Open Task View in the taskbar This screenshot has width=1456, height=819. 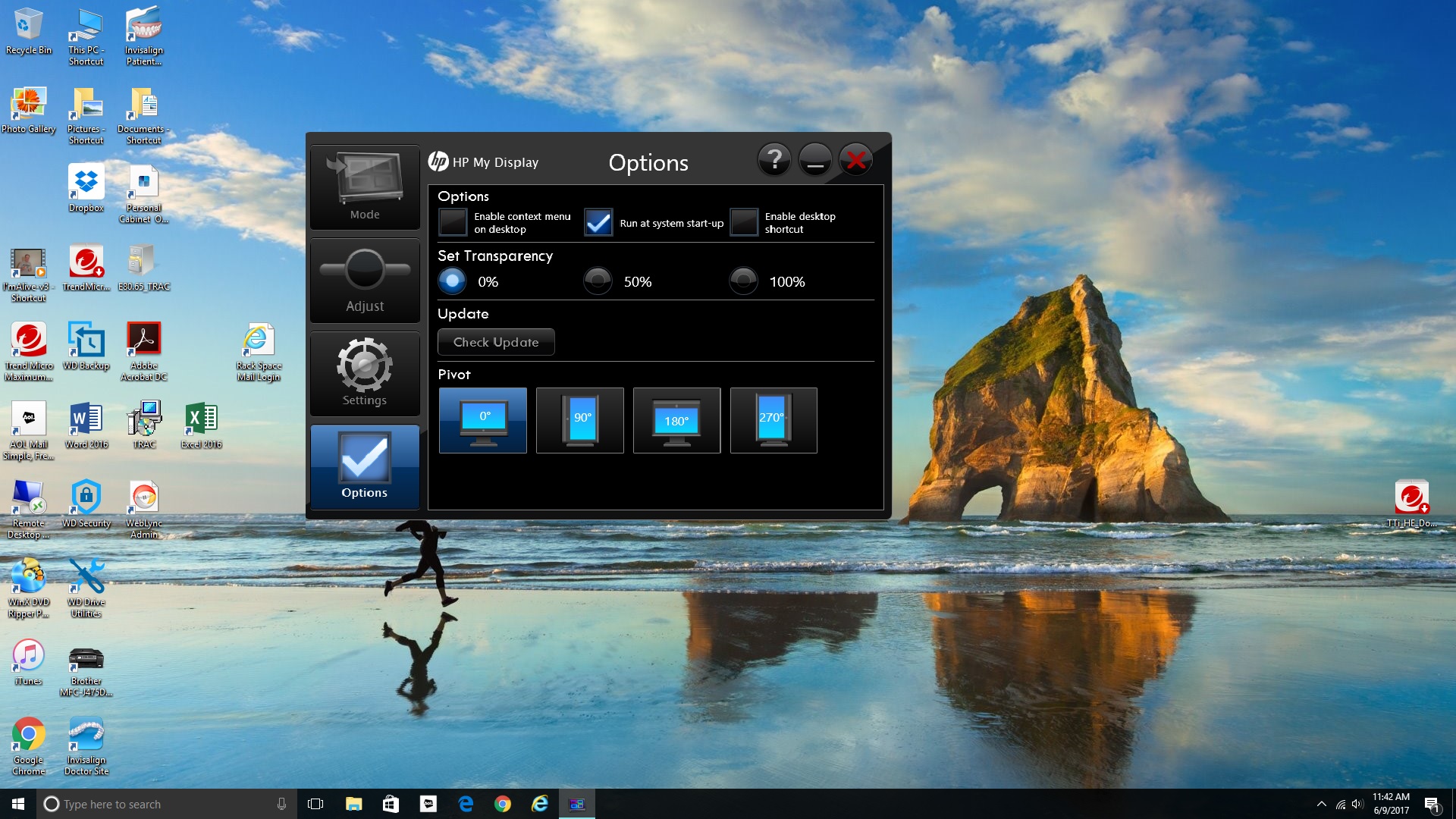tap(315, 804)
